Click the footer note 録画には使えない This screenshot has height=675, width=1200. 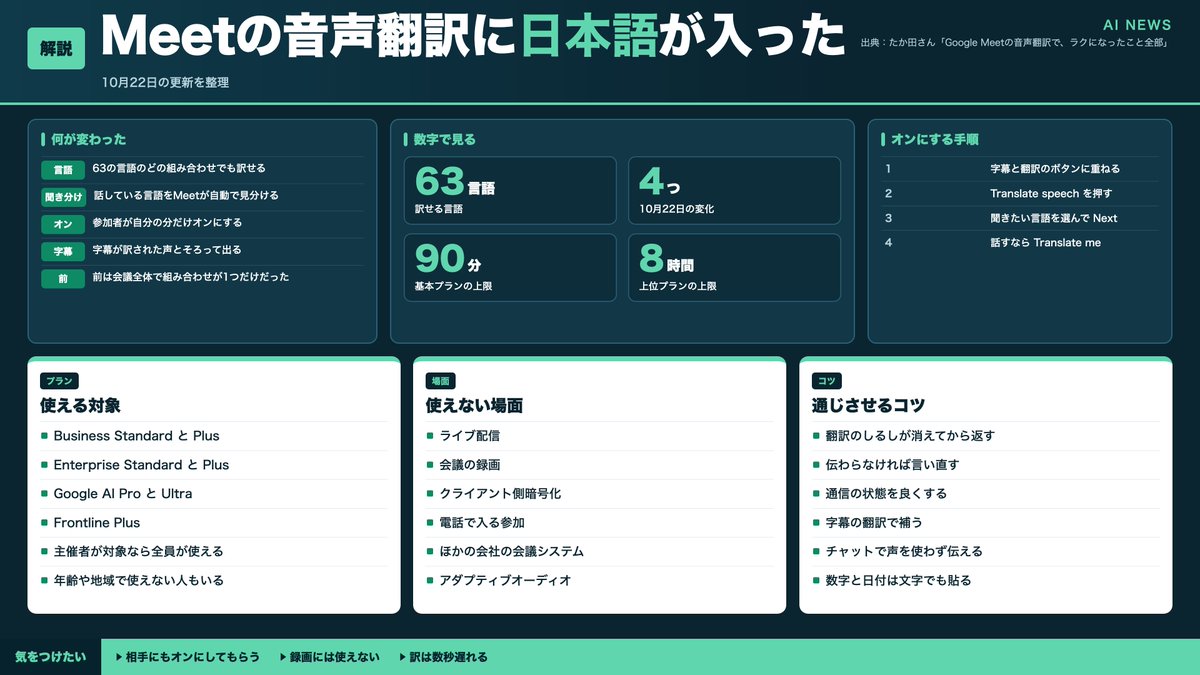[x=329, y=657]
